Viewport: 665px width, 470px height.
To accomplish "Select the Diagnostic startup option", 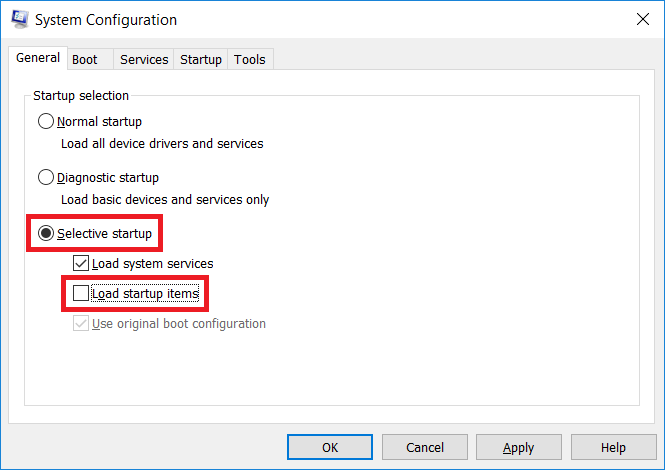I will click(46, 177).
